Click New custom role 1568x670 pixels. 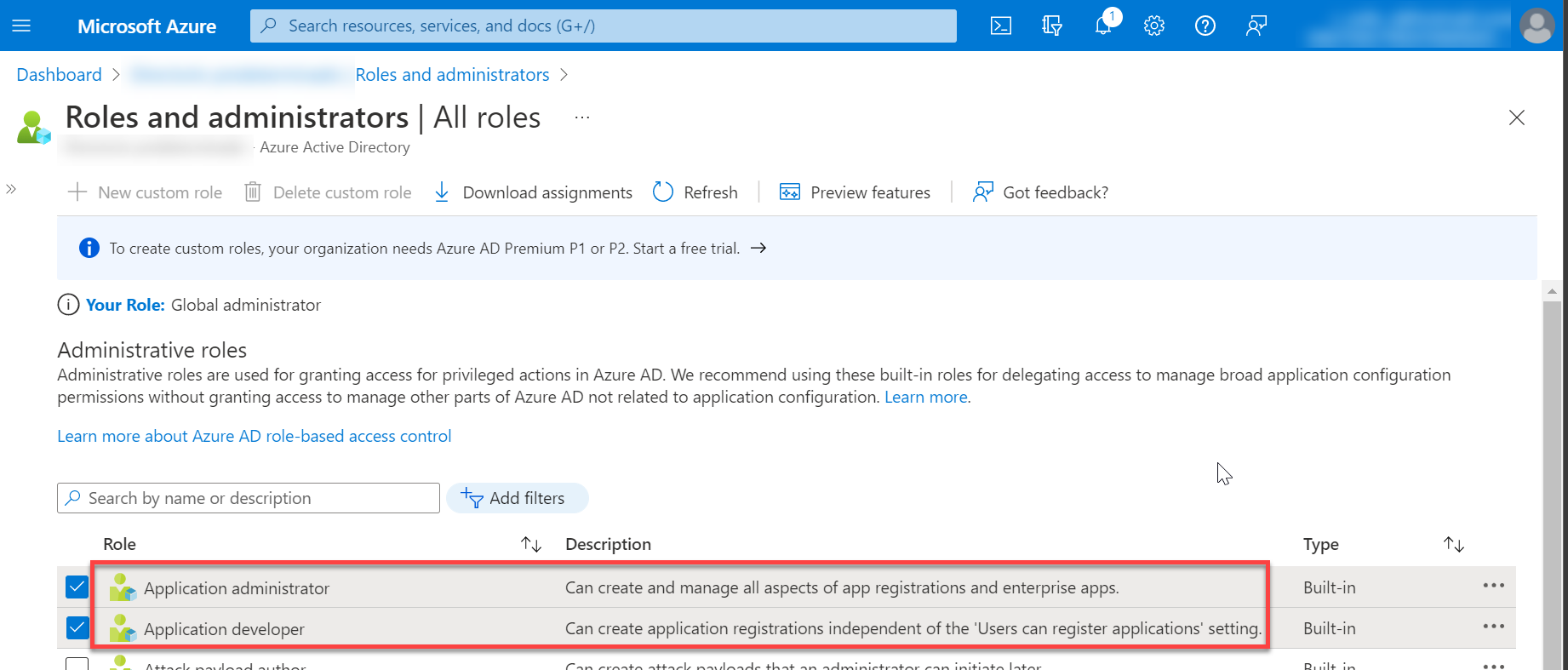146,192
